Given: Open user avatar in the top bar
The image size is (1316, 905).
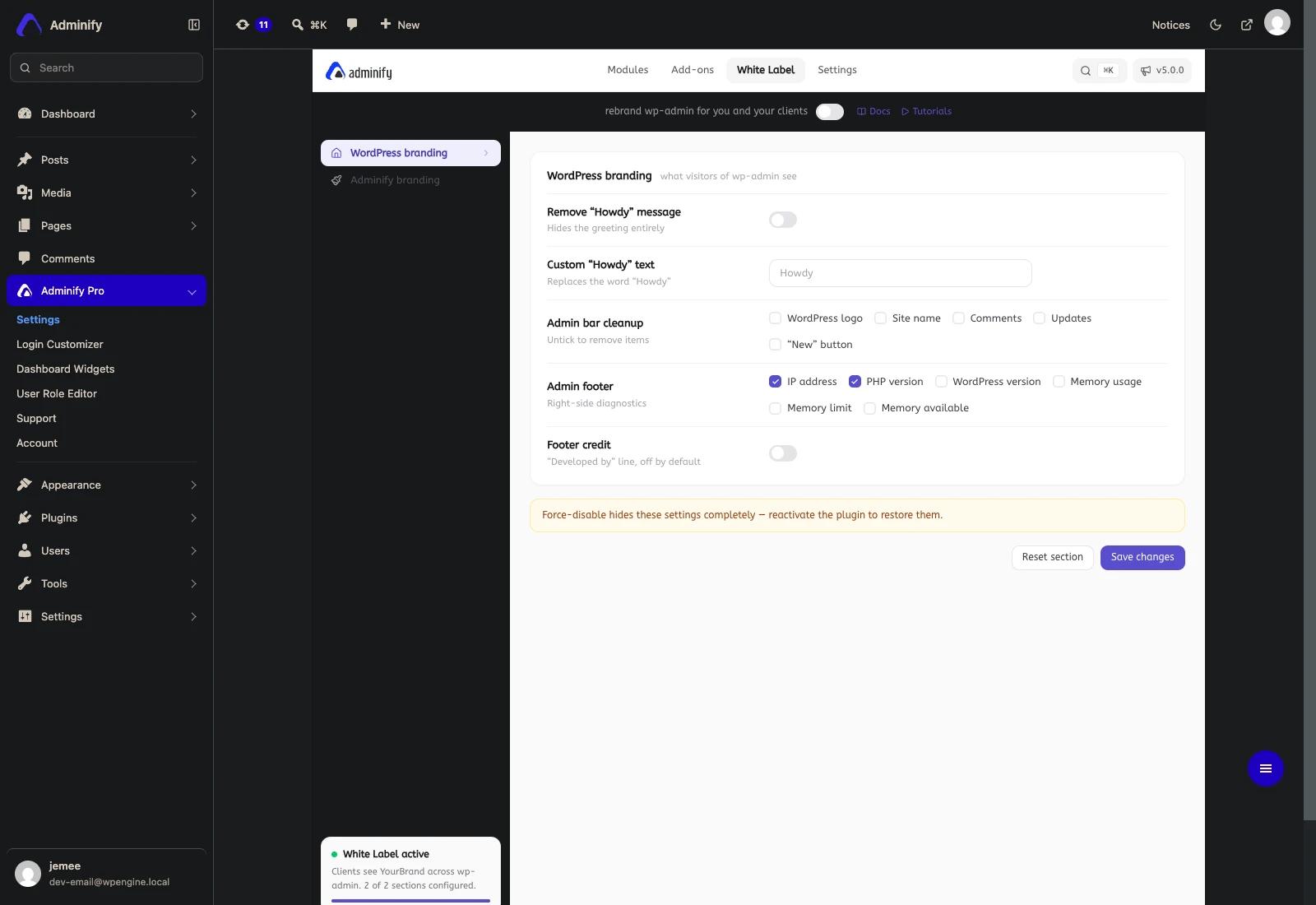Looking at the screenshot, I should (x=1277, y=23).
